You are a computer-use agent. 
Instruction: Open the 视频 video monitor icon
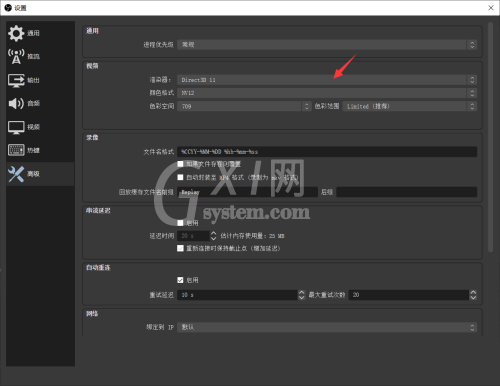pyautogui.click(x=16, y=127)
